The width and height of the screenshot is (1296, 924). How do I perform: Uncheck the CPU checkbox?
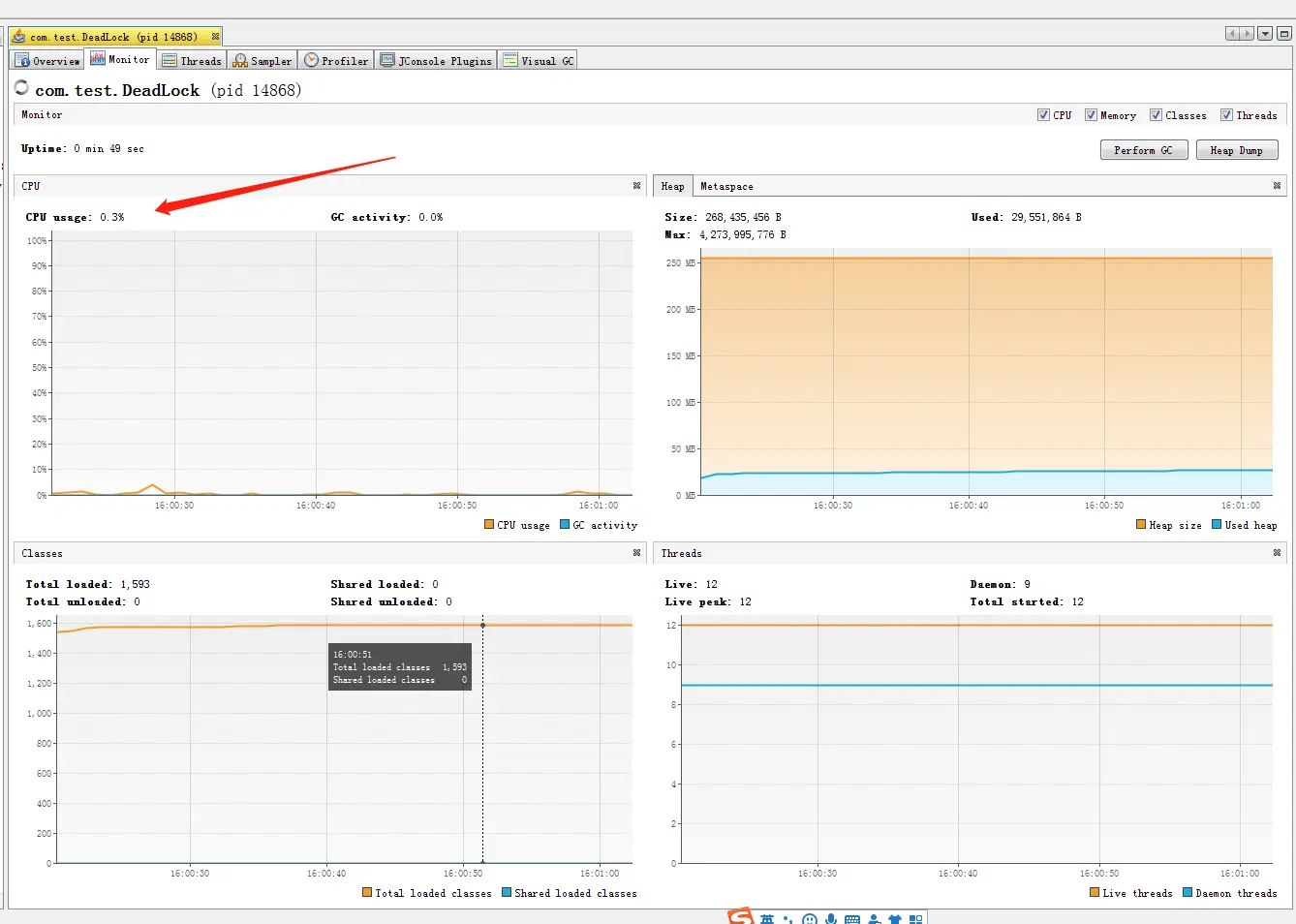(x=1043, y=115)
